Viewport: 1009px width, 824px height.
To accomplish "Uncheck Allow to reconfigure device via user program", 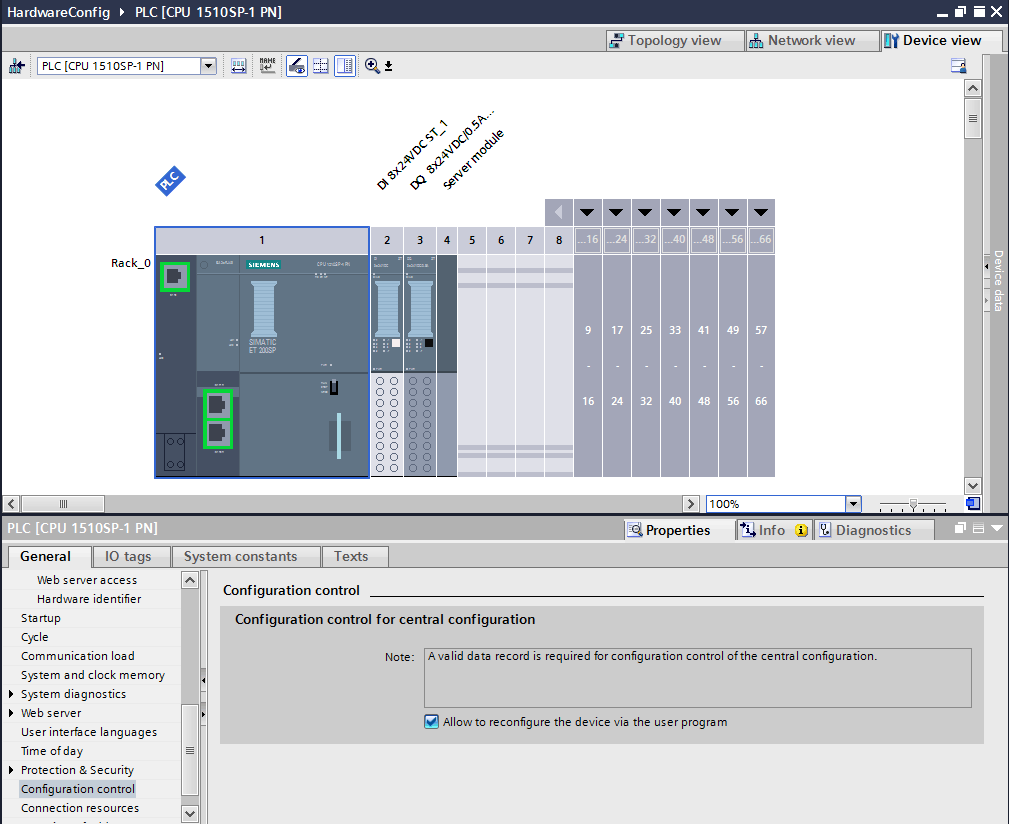I will tap(431, 722).
